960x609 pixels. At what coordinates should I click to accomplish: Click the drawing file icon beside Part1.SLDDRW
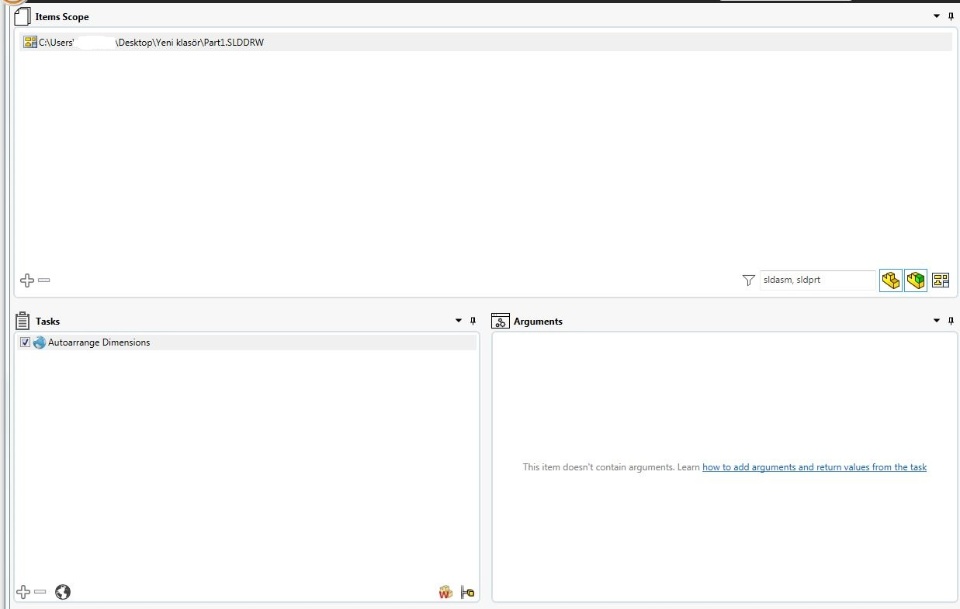coord(29,42)
